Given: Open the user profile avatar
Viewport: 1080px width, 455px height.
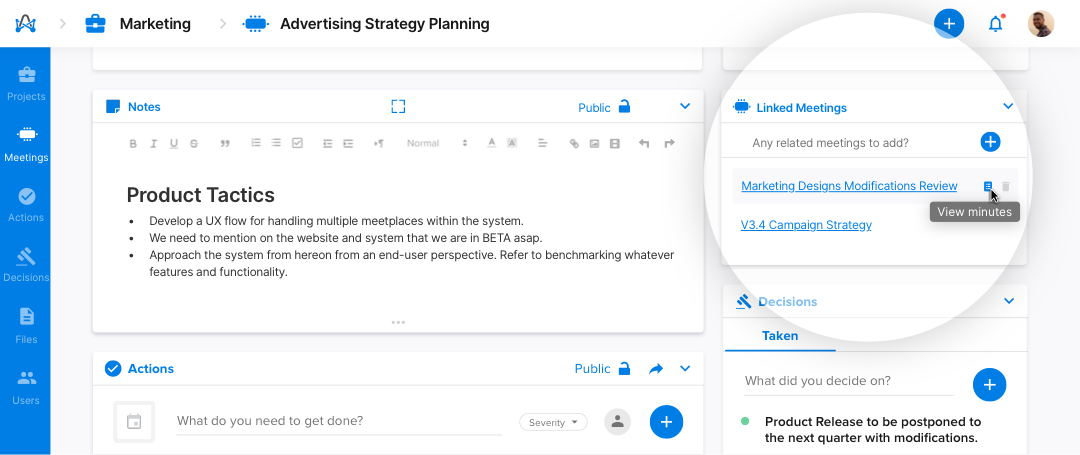Looking at the screenshot, I should pyautogui.click(x=1041, y=24).
